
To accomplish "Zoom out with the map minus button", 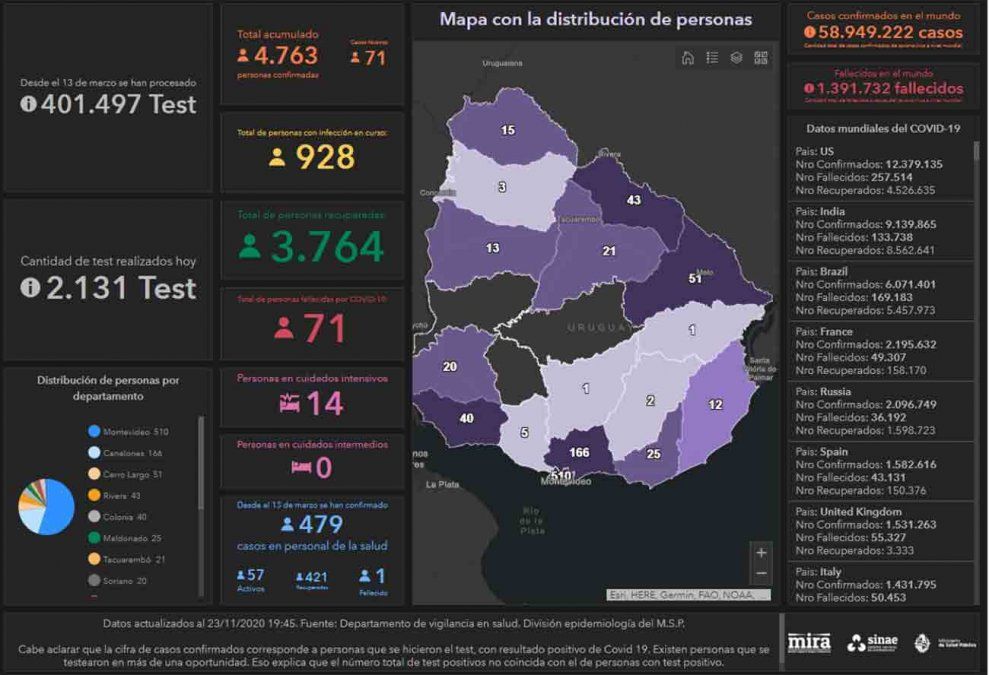I will click(x=762, y=573).
